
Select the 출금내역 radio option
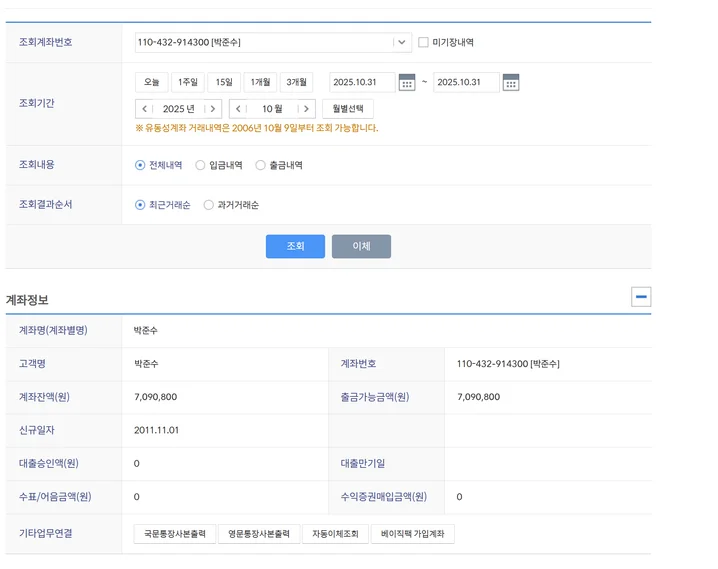point(261,166)
